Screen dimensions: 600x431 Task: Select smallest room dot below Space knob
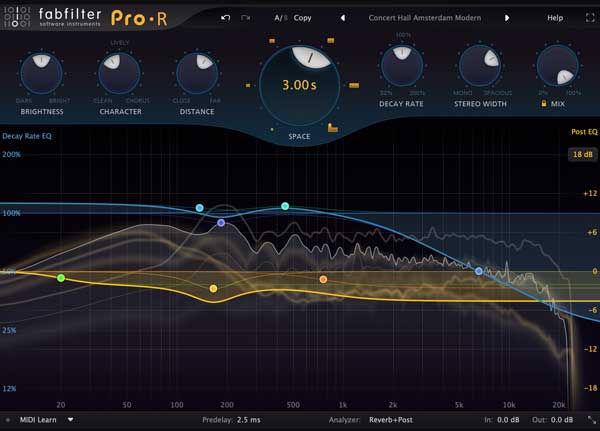pos(272,130)
